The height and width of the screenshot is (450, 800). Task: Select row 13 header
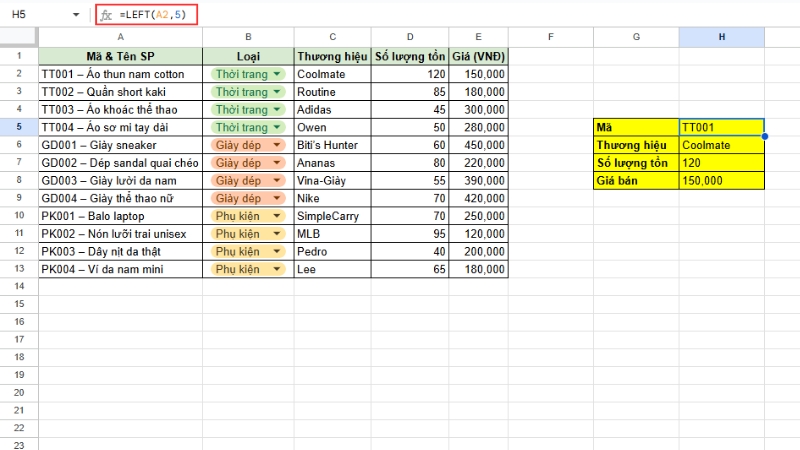pos(19,269)
